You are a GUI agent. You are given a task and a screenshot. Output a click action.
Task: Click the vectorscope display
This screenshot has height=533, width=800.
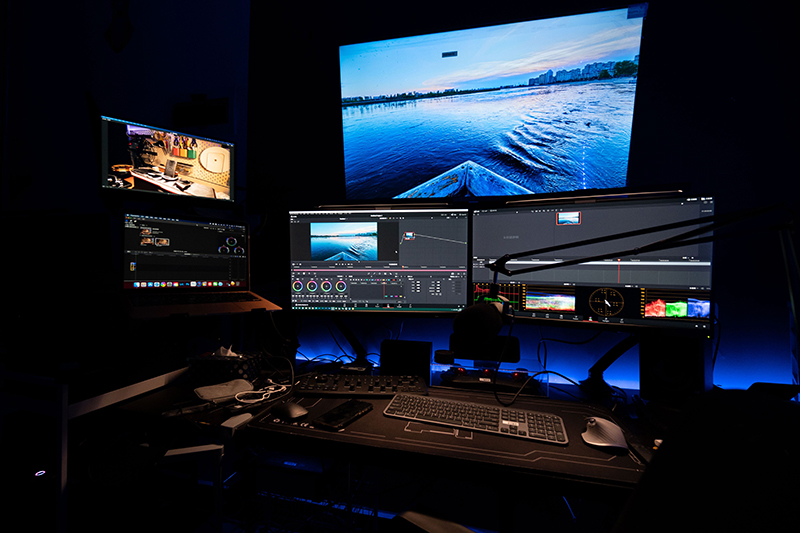point(606,302)
